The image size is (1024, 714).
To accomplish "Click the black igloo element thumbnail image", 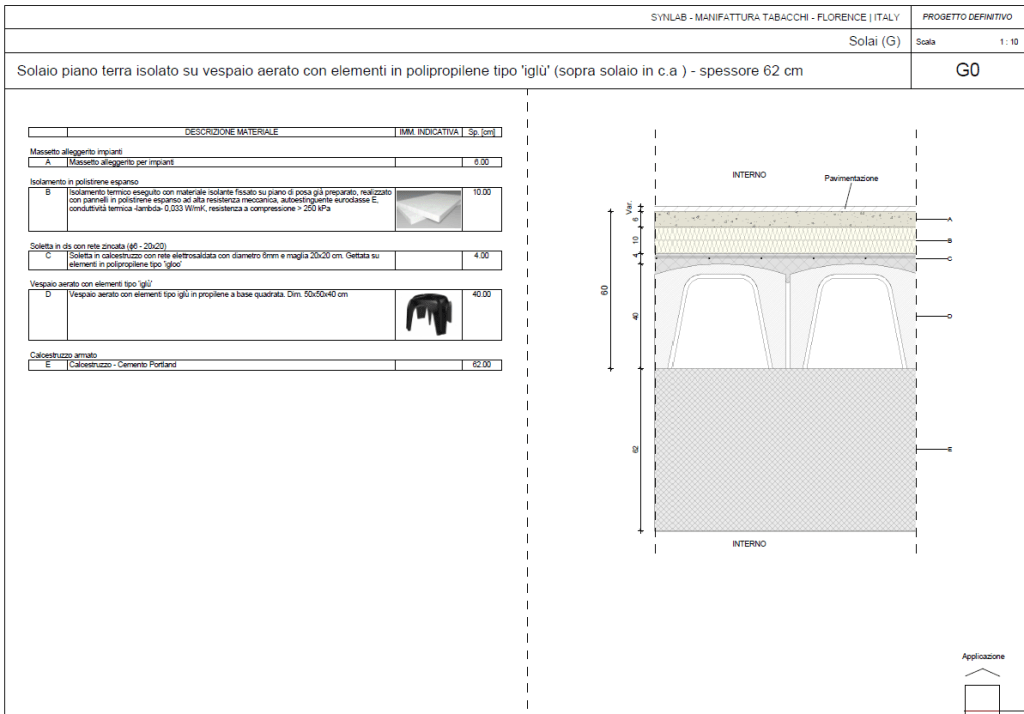I will coord(429,312).
